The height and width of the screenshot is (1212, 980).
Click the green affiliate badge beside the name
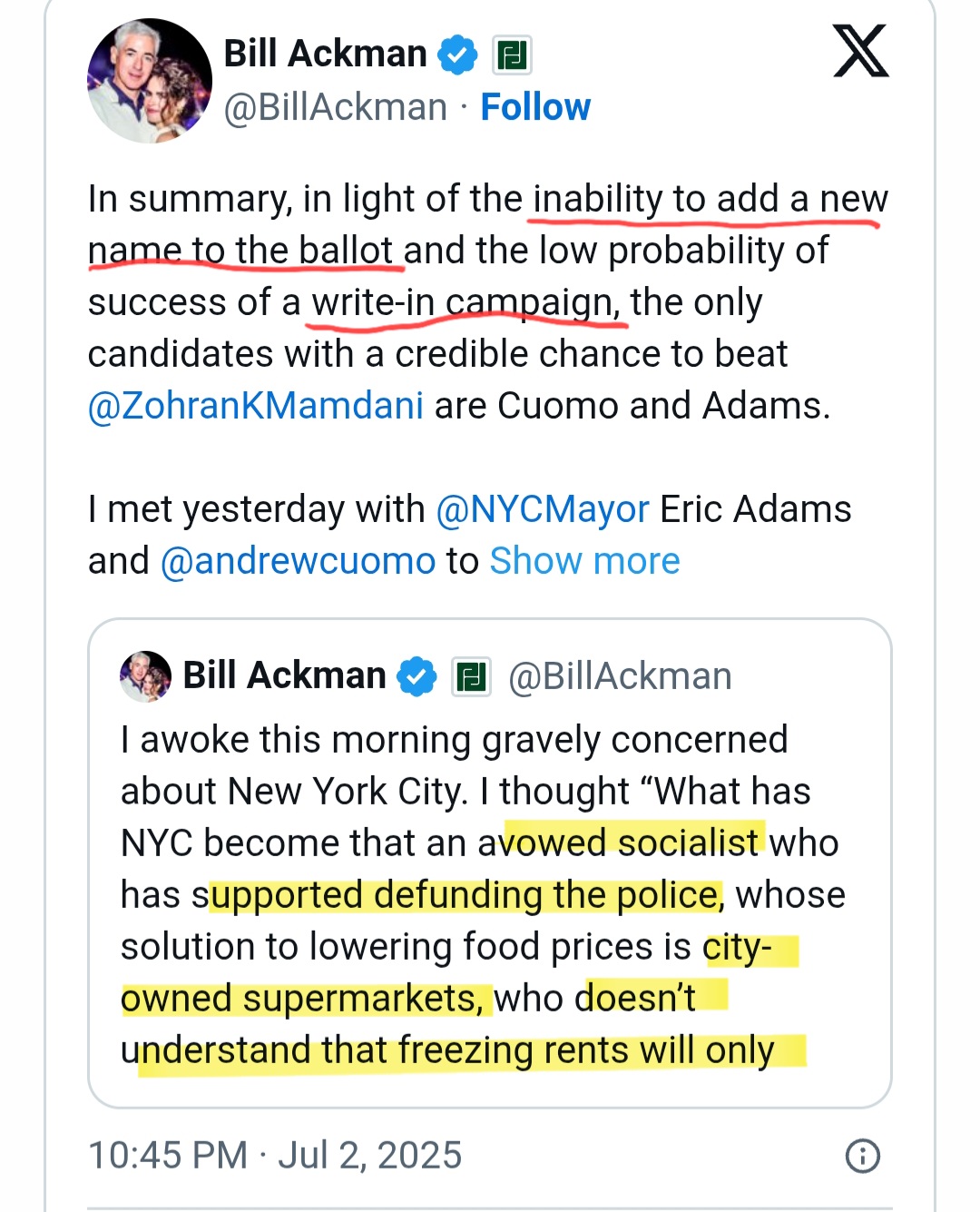coord(512,55)
